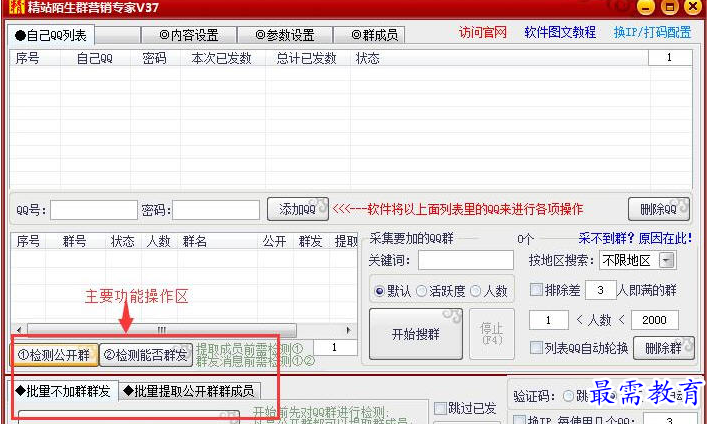Open the 批量提取公开群群成员 tab

coord(189,391)
